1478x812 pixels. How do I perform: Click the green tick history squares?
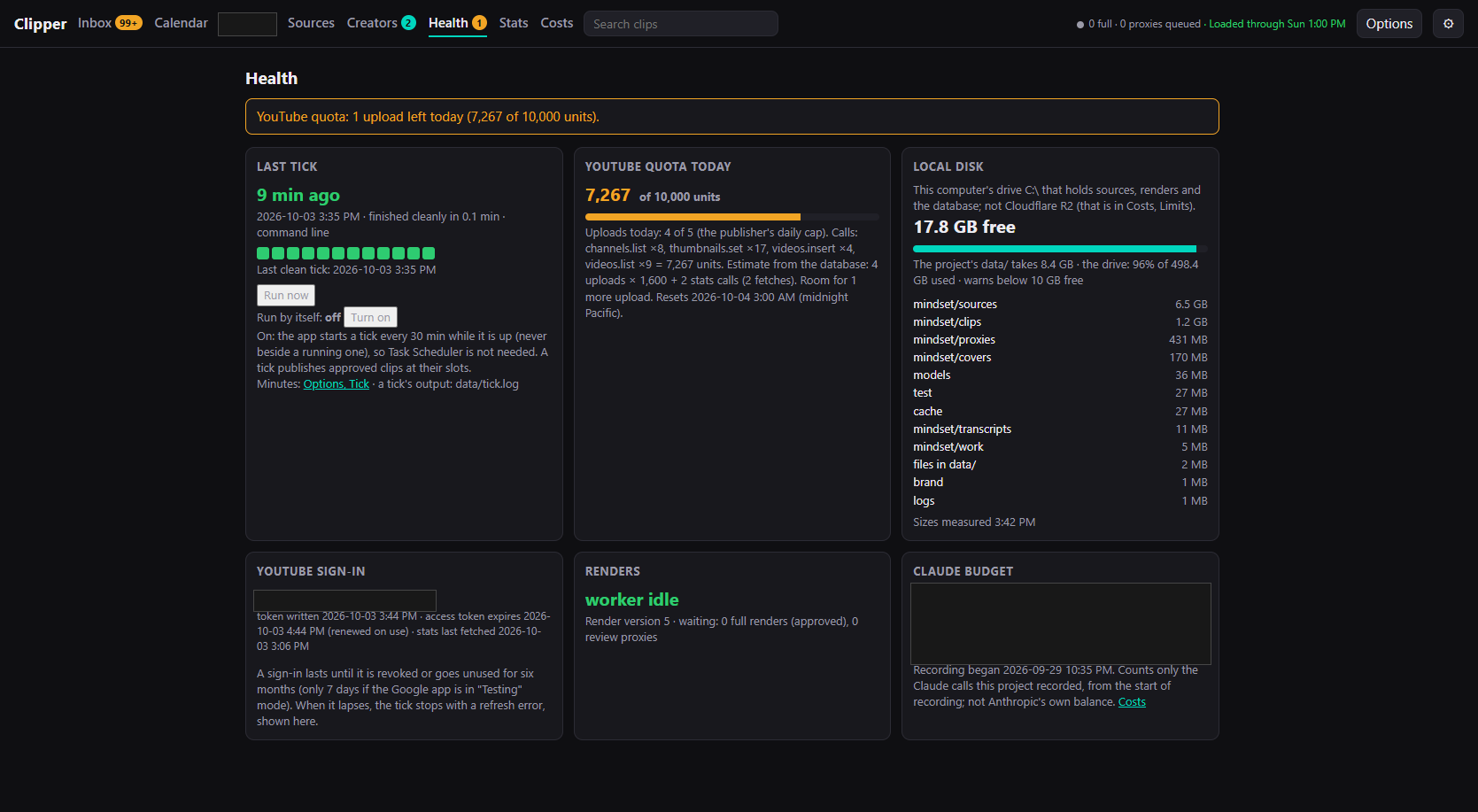pos(345,253)
